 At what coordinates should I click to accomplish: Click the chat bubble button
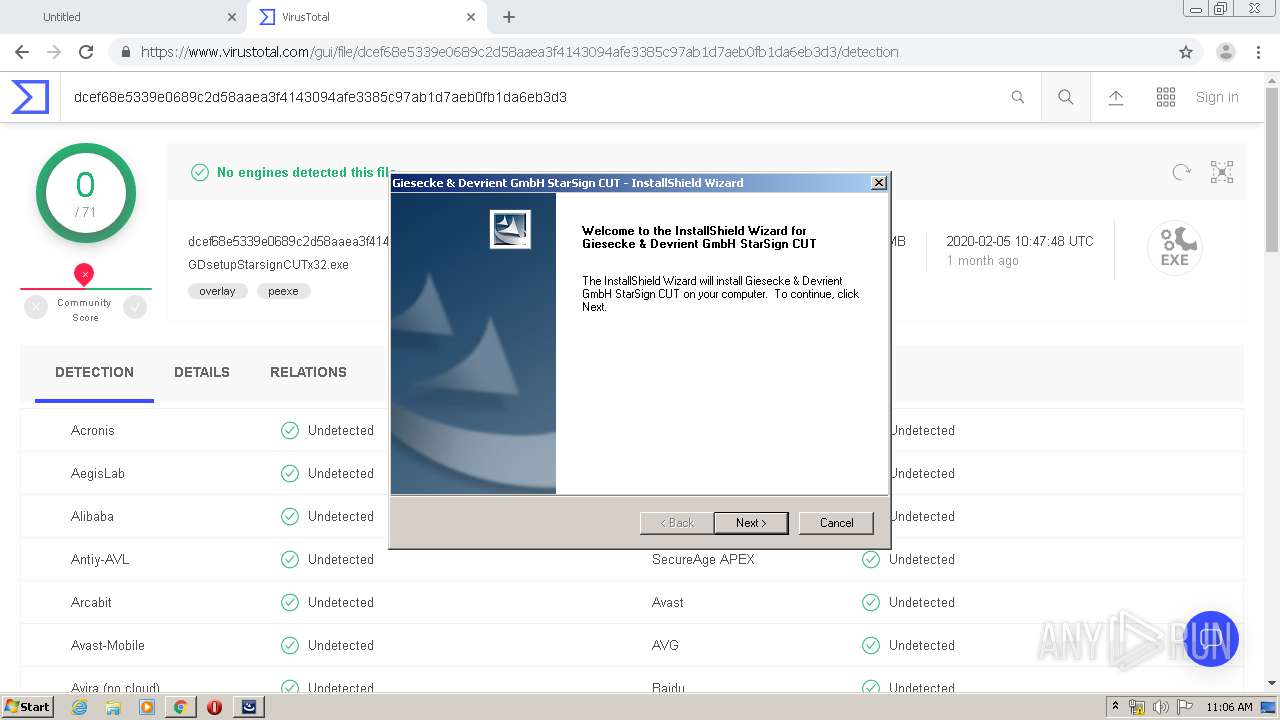1211,638
